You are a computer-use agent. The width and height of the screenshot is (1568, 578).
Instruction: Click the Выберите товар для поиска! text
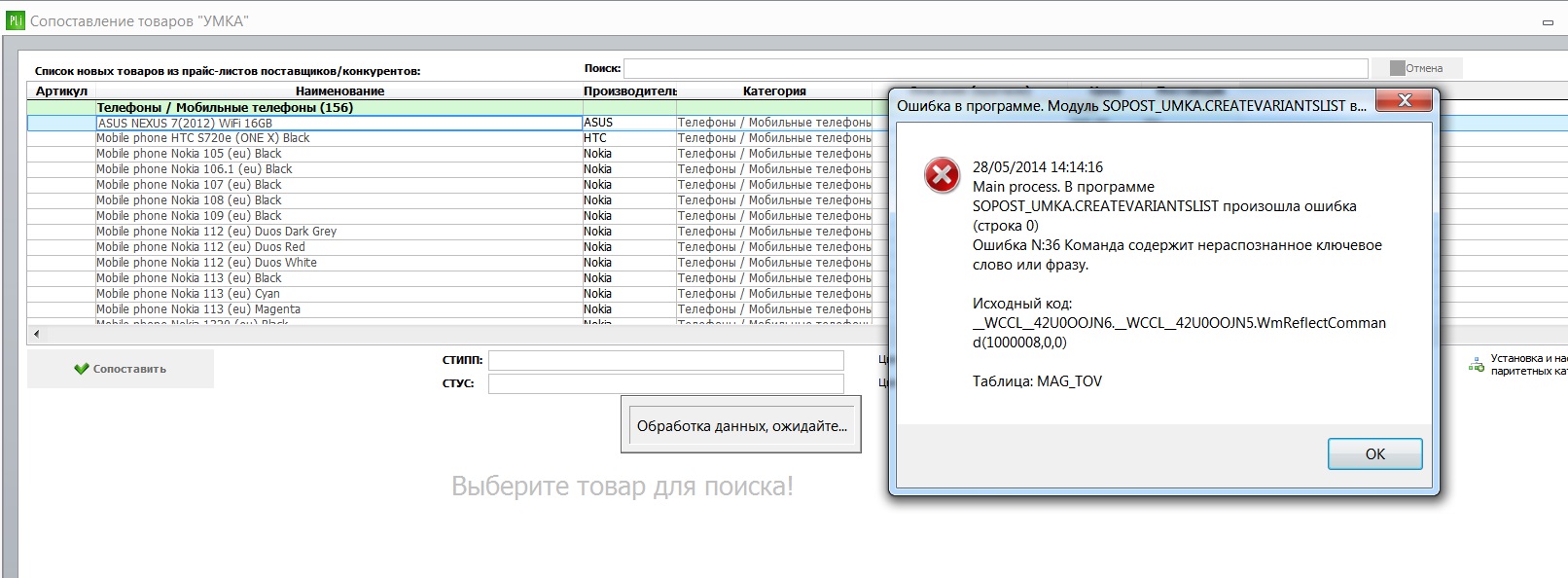point(623,486)
